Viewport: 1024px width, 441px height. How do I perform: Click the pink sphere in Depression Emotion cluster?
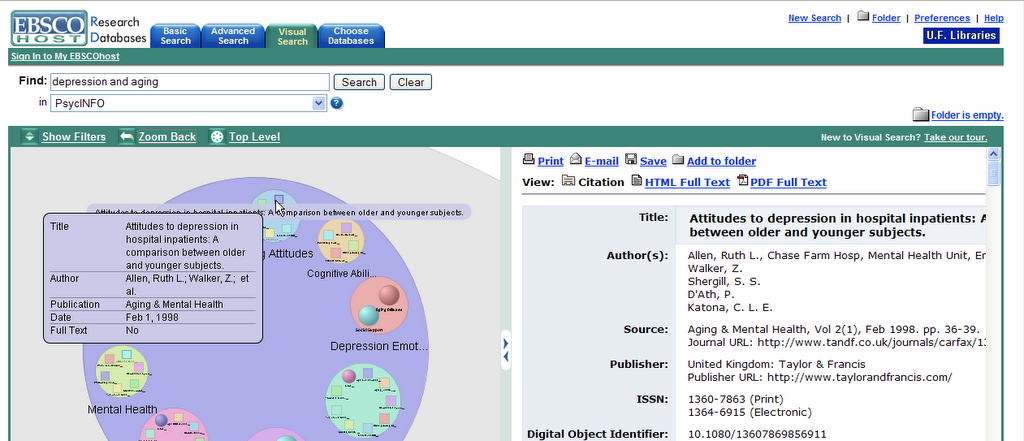click(389, 295)
